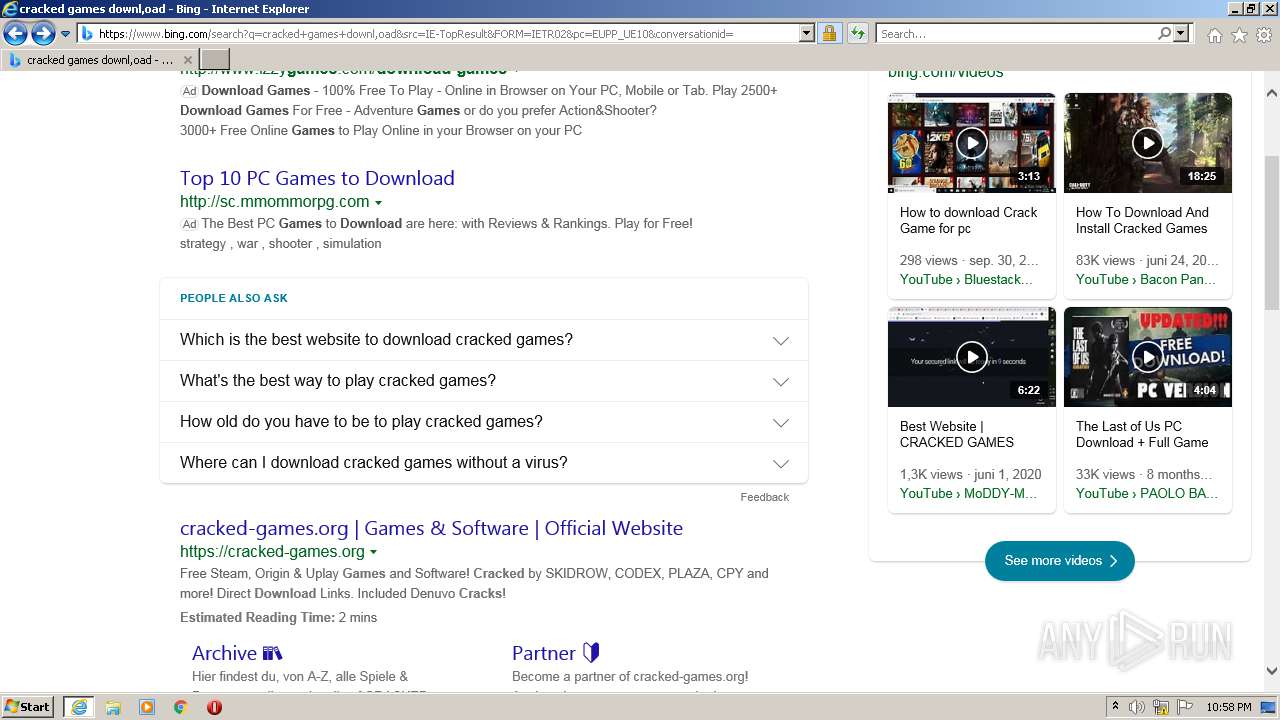Image resolution: width=1280 pixels, height=720 pixels.
Task: Play 'How To Download And Install' video thumbnail
Action: coord(1147,143)
